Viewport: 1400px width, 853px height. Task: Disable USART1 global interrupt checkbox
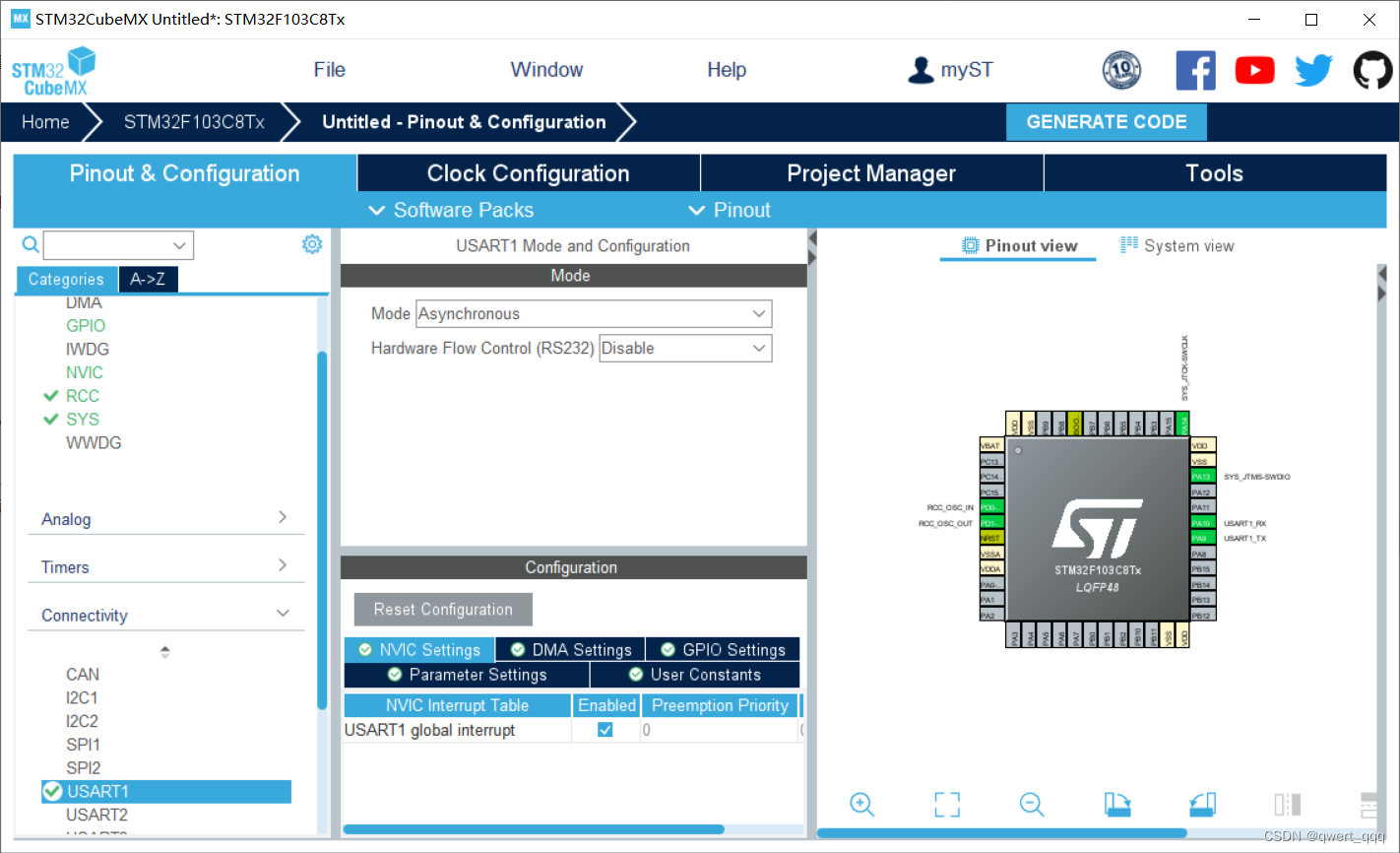coord(605,730)
